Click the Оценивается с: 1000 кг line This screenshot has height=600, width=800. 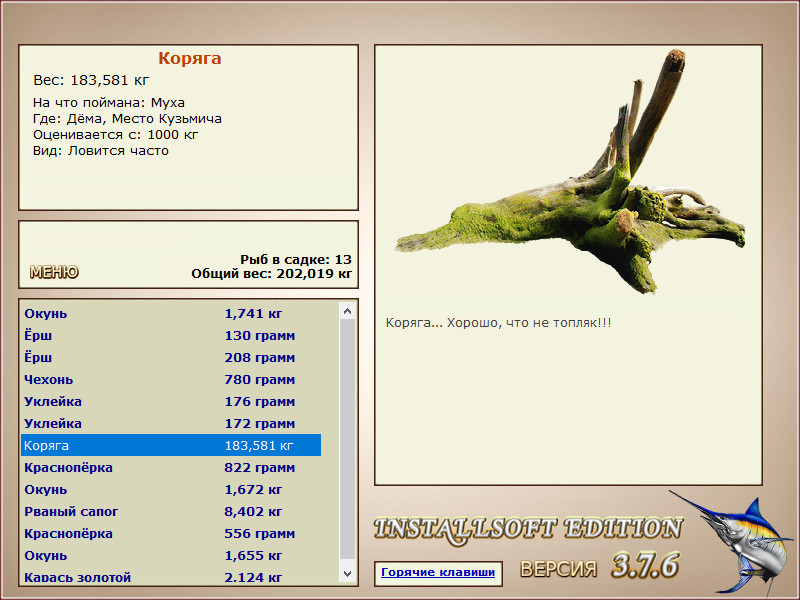(x=115, y=135)
